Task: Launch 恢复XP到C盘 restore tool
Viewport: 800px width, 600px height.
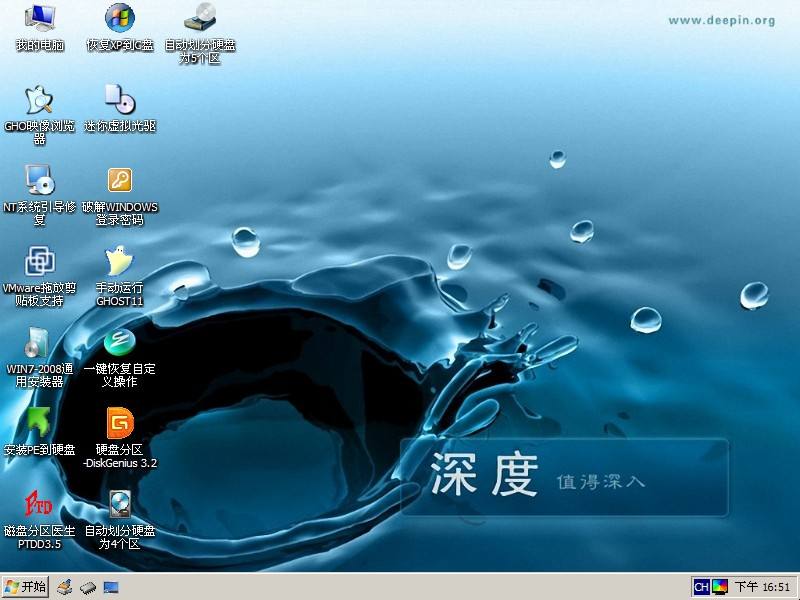Action: [x=119, y=25]
